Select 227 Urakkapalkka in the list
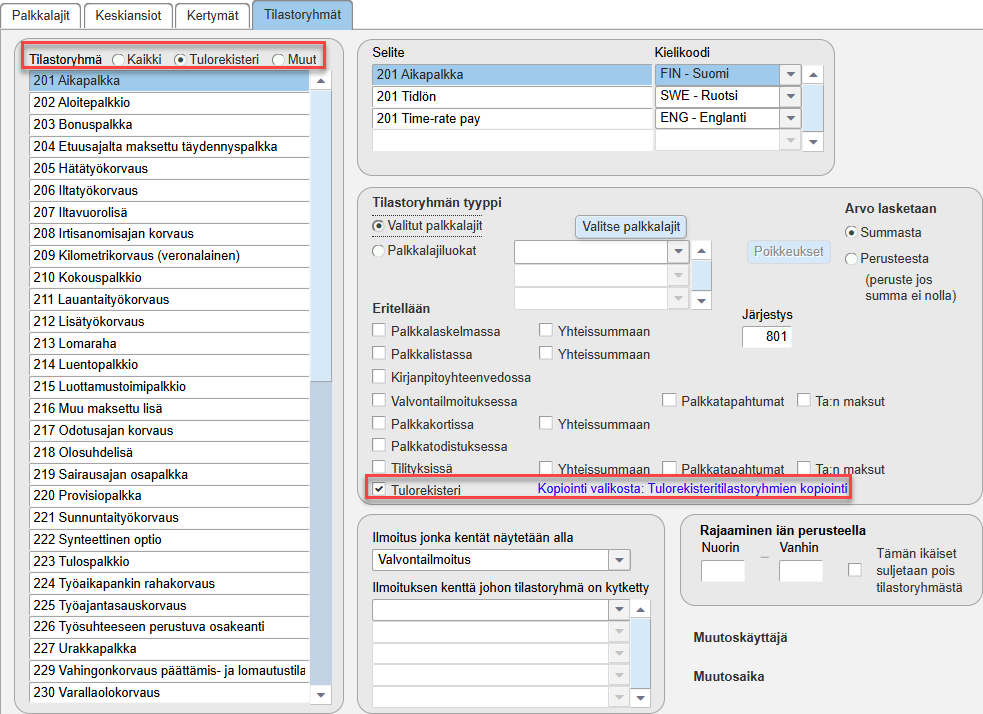Screen dimensions: 983x714 (169, 648)
